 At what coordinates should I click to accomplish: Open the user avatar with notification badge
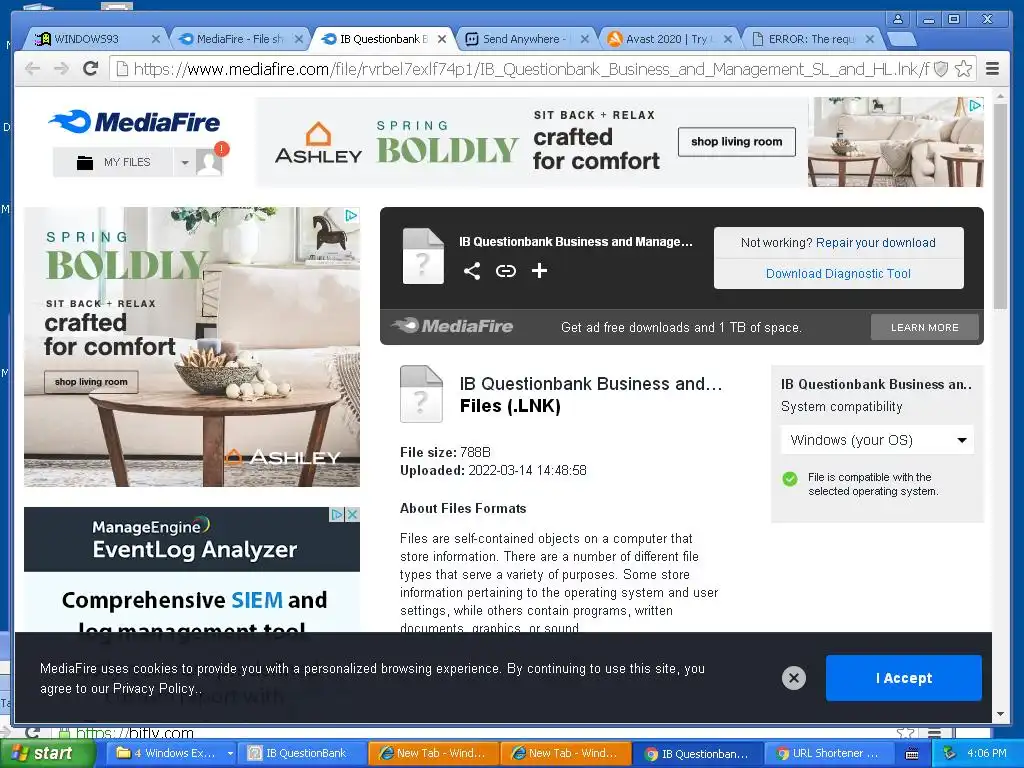pos(210,161)
